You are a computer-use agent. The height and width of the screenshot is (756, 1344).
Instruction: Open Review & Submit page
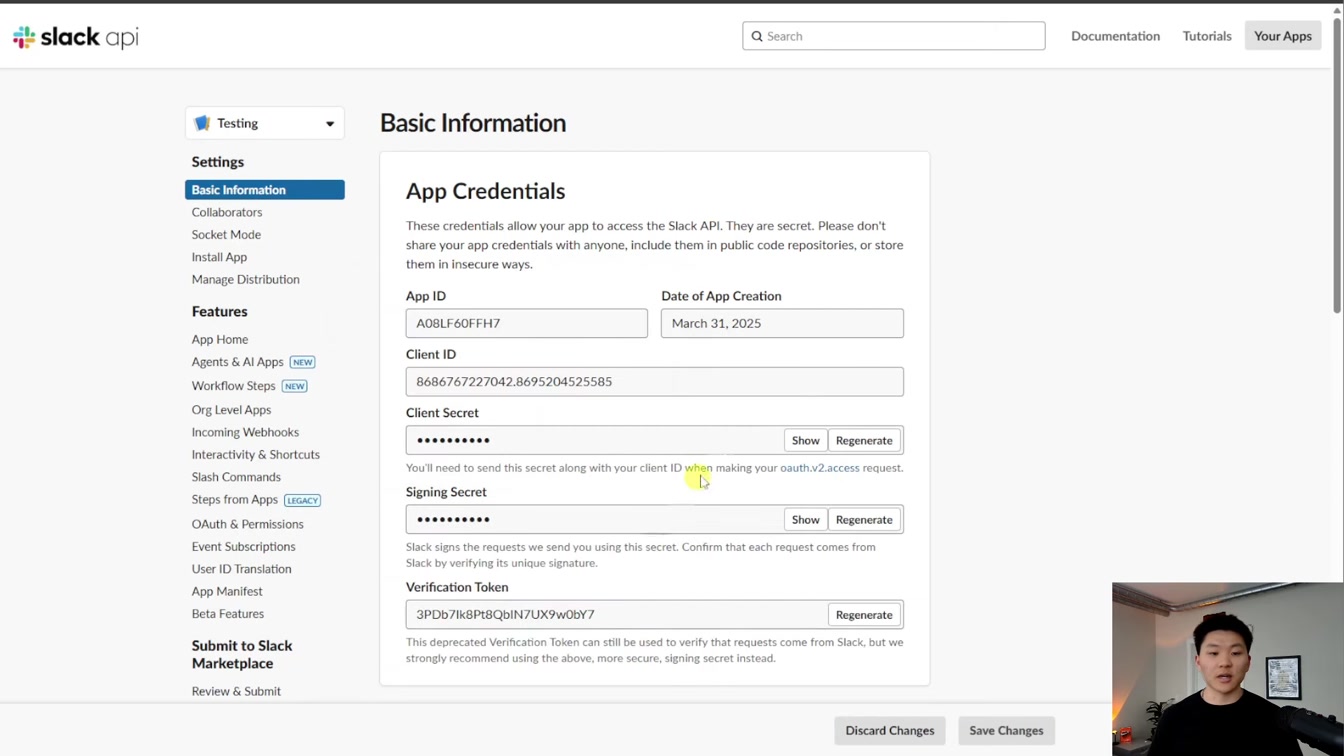click(236, 691)
